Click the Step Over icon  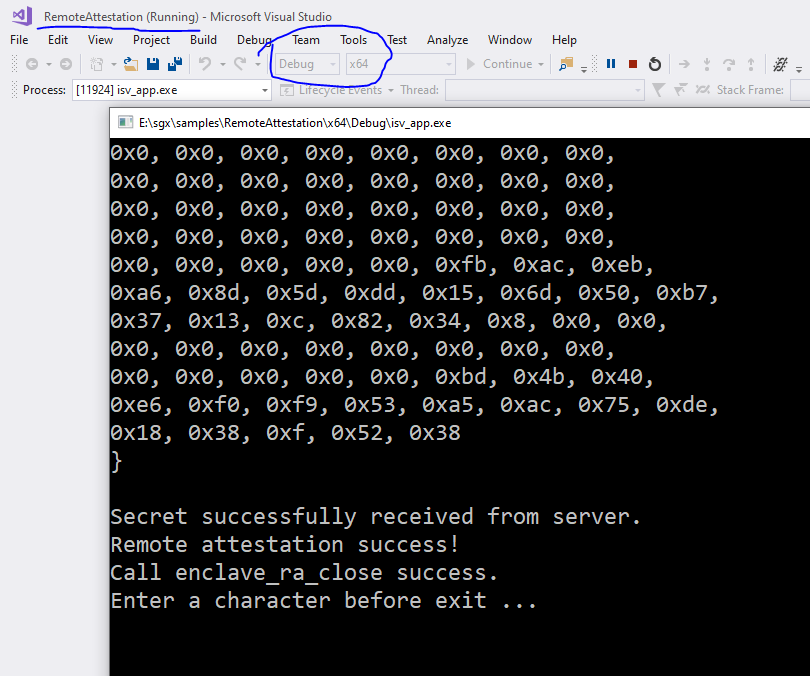click(729, 63)
